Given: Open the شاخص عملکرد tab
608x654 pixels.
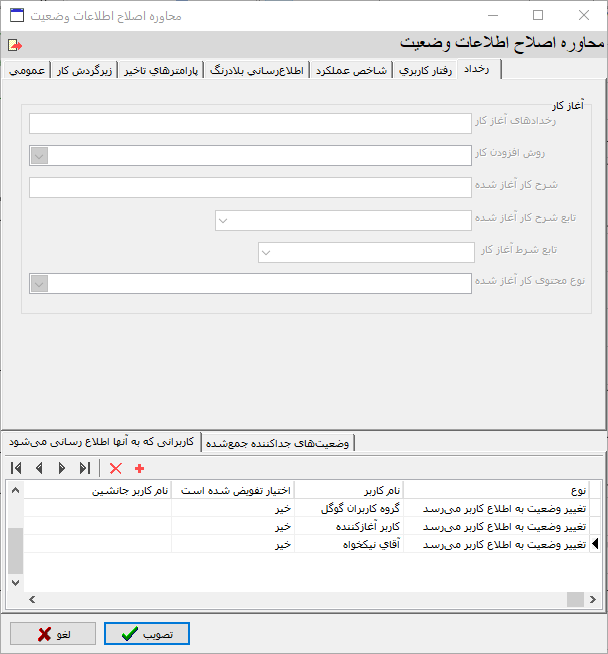Looking at the screenshot, I should click(x=352, y=70).
